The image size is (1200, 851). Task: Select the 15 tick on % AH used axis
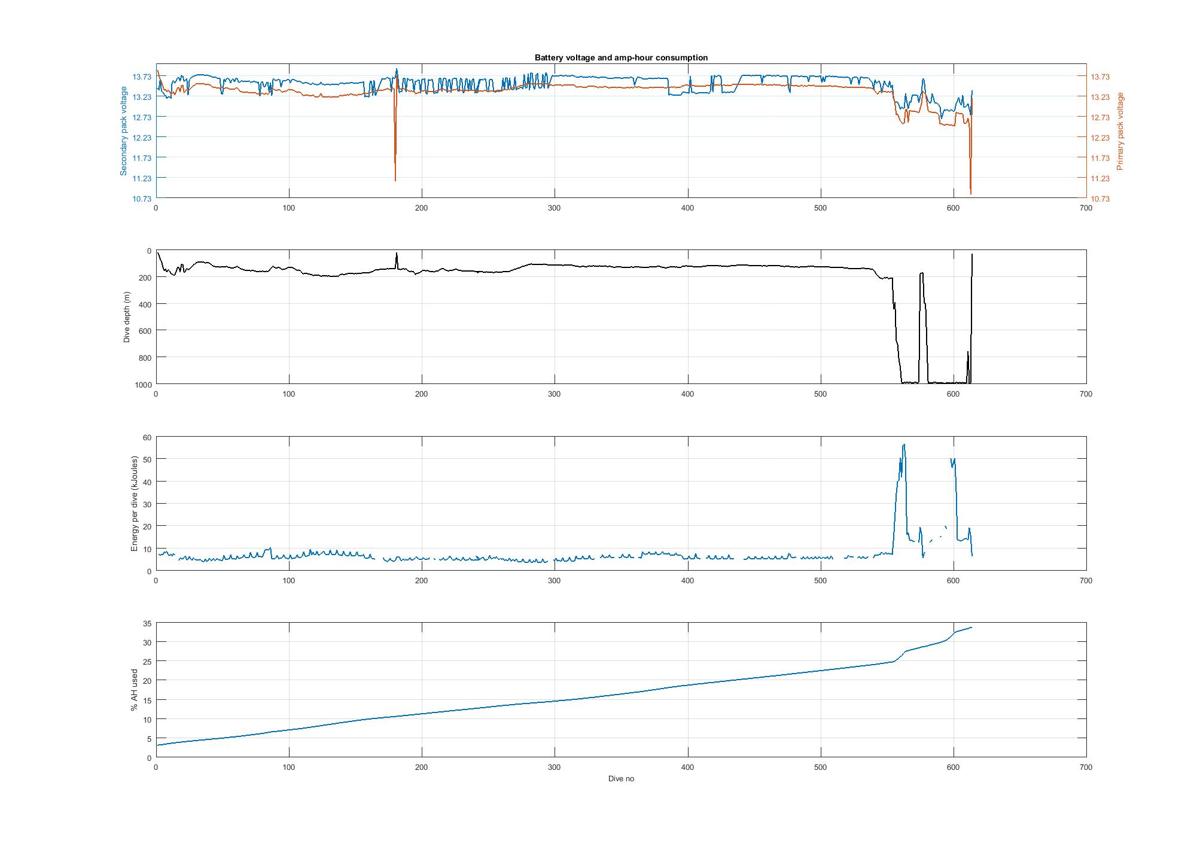click(x=147, y=700)
